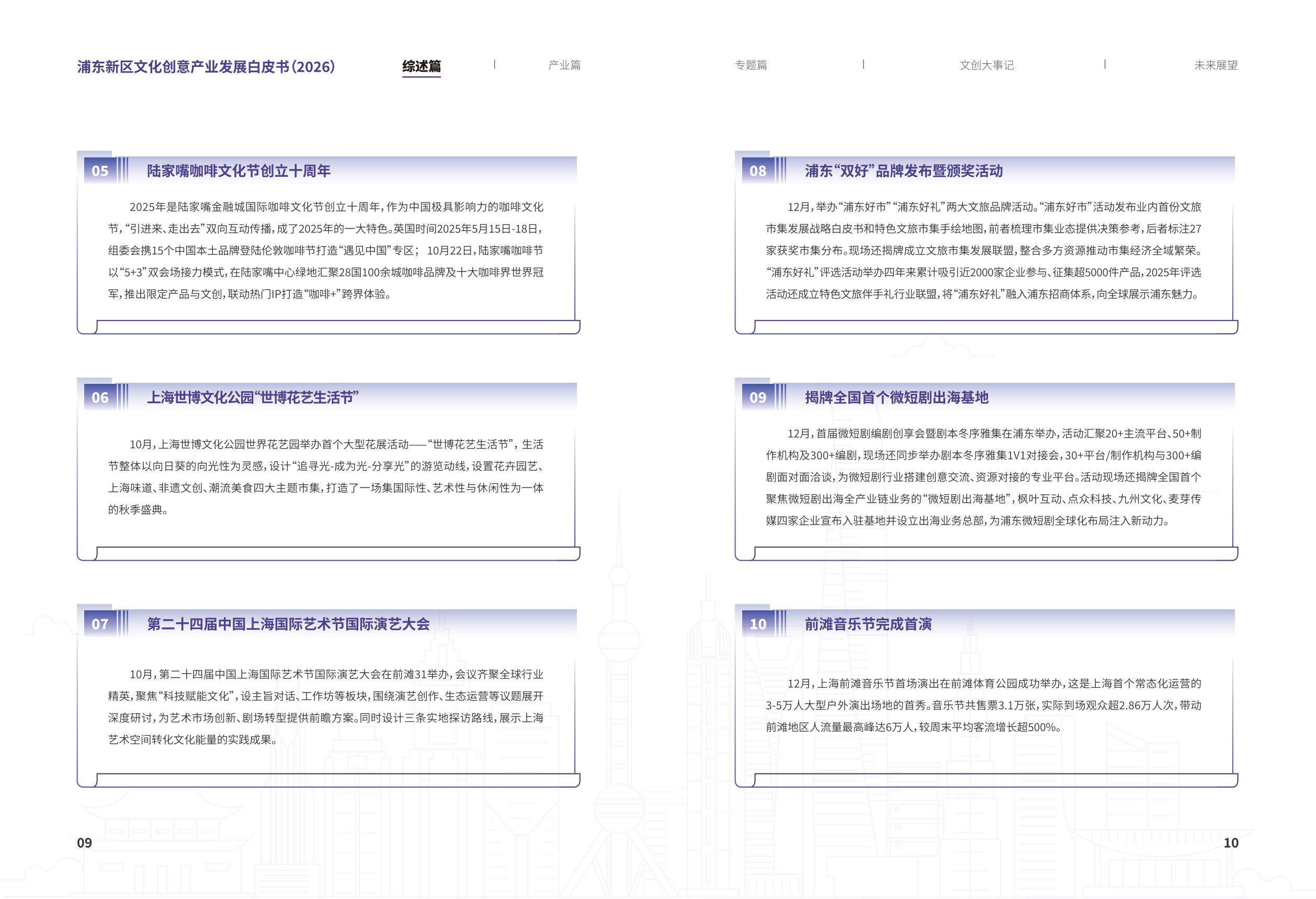Click the text 的秋季盛典。
This screenshot has height=899, width=1316.
138,509
